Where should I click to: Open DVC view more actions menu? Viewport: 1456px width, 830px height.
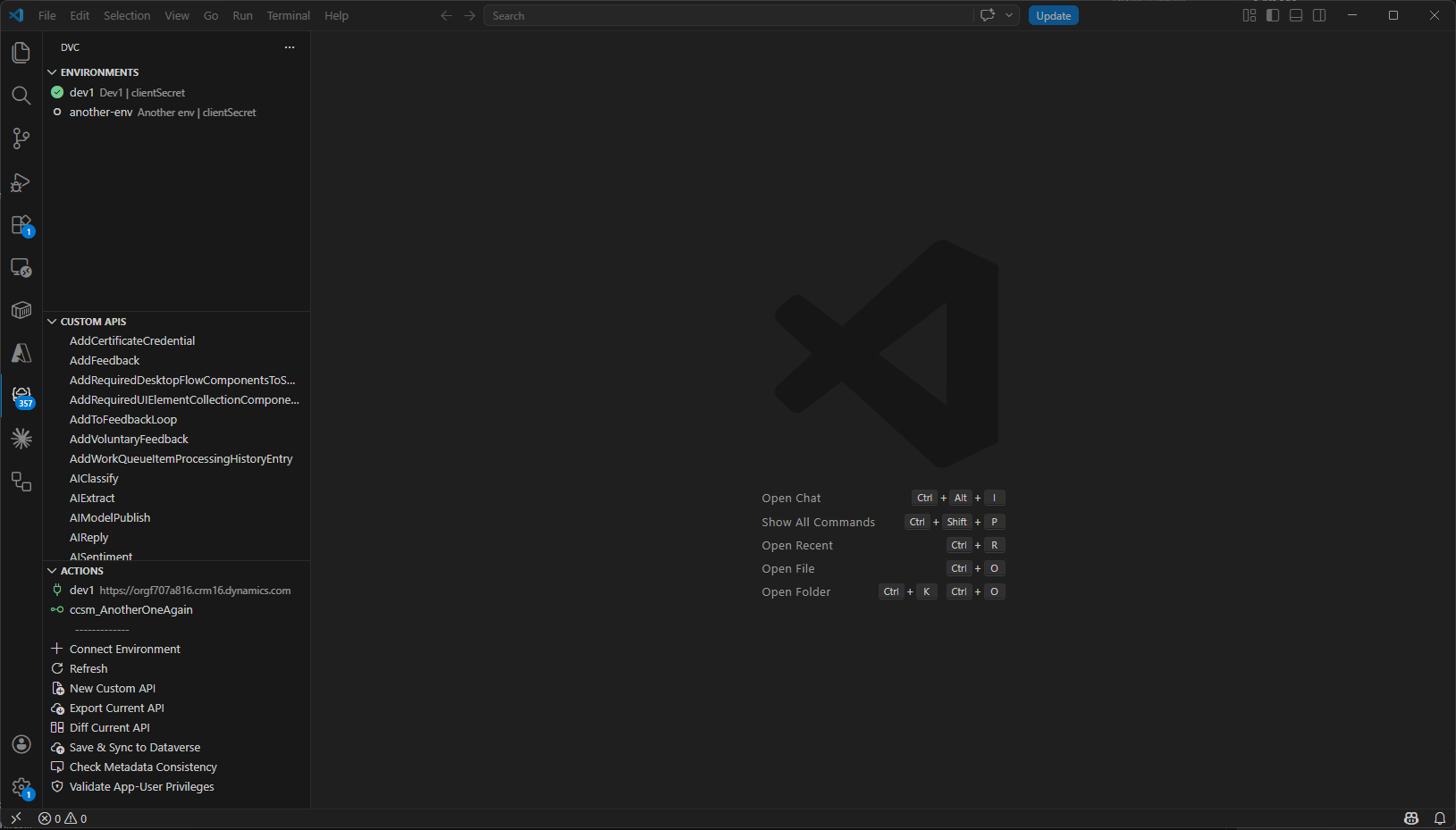290,47
